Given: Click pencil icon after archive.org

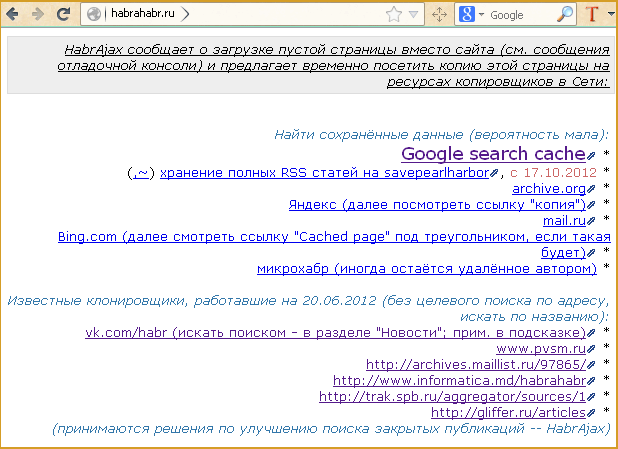Looking at the screenshot, I should pos(590,189).
